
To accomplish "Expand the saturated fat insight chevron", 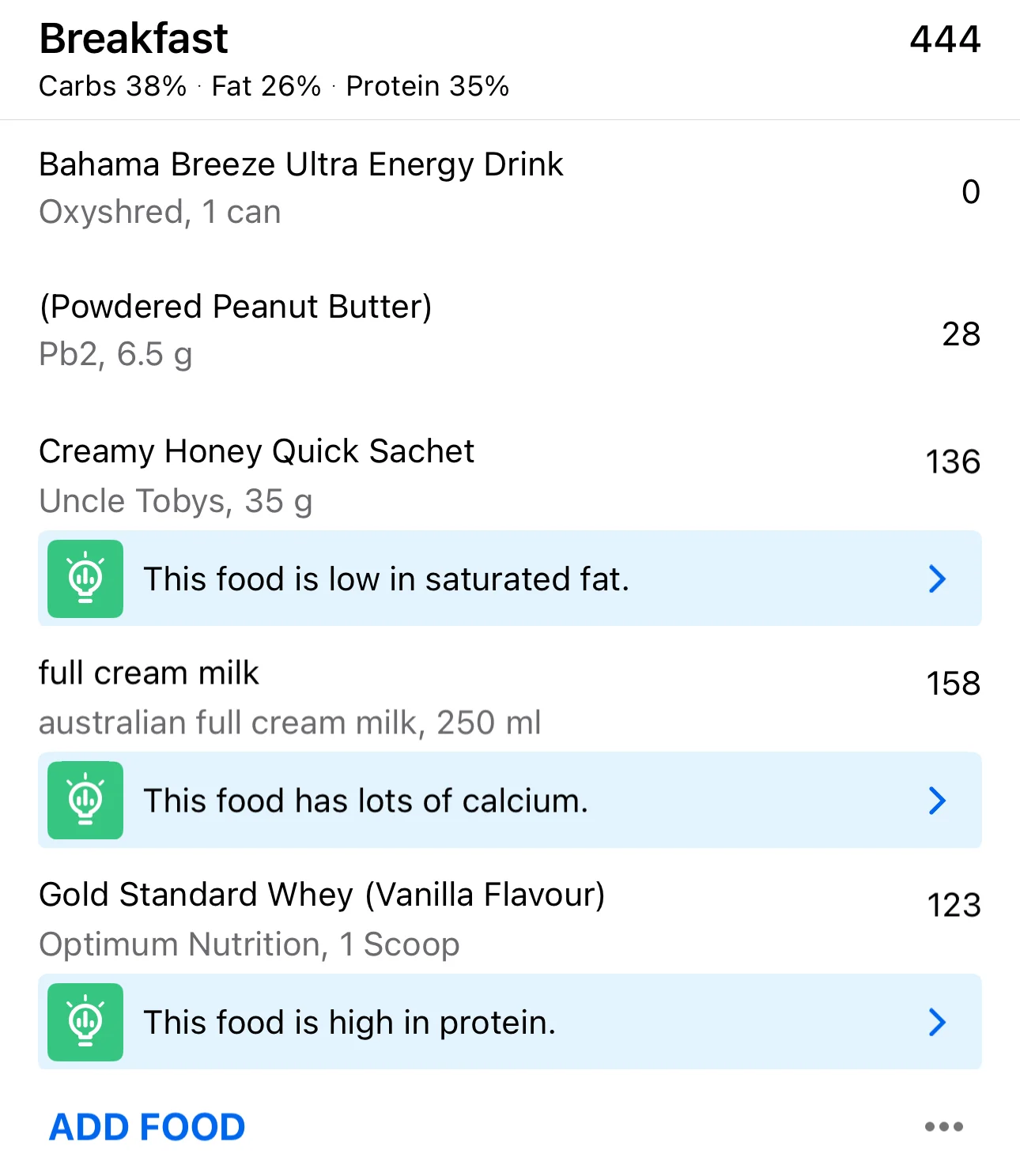I will pyautogui.click(x=937, y=579).
